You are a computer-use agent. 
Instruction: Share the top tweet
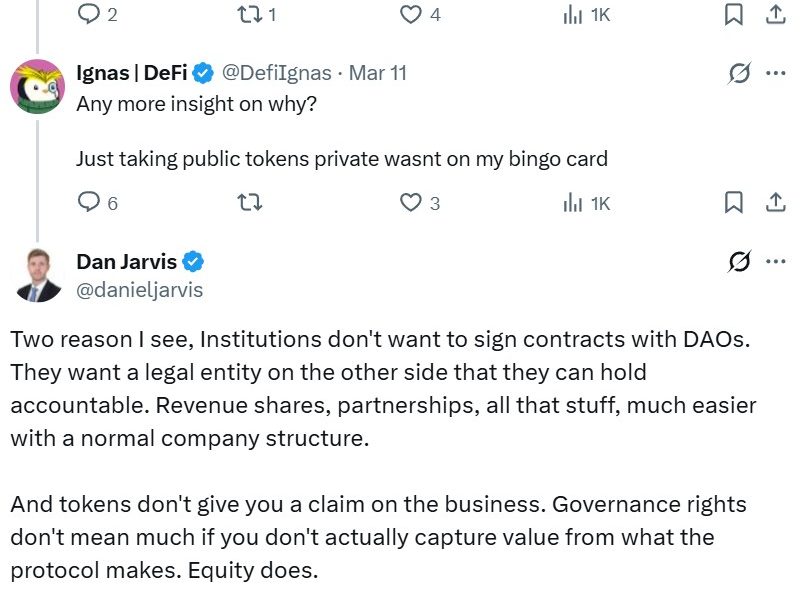coord(775,14)
